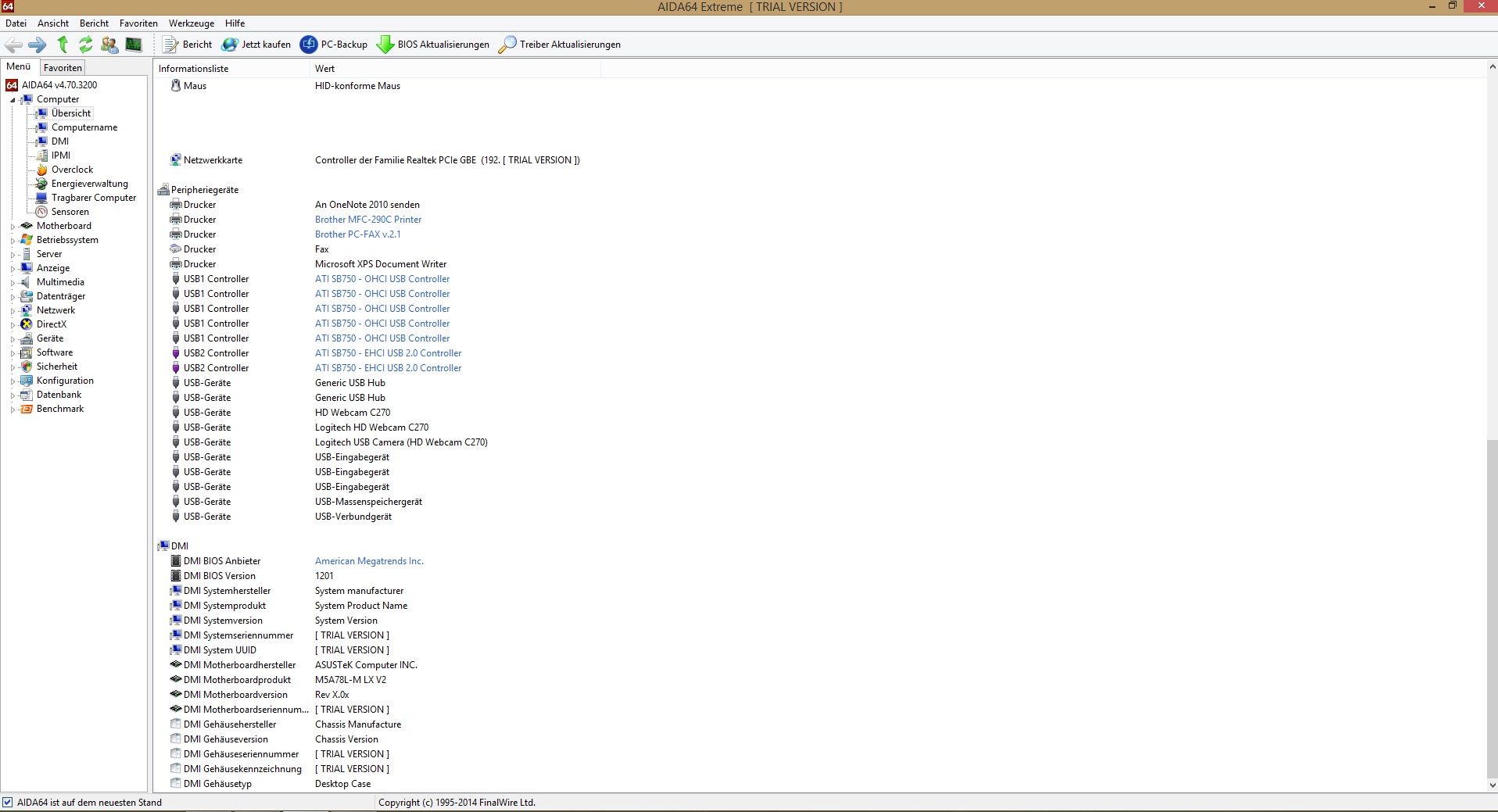
Task: Click the Tragbarer Computer laptop icon
Action: (42, 198)
